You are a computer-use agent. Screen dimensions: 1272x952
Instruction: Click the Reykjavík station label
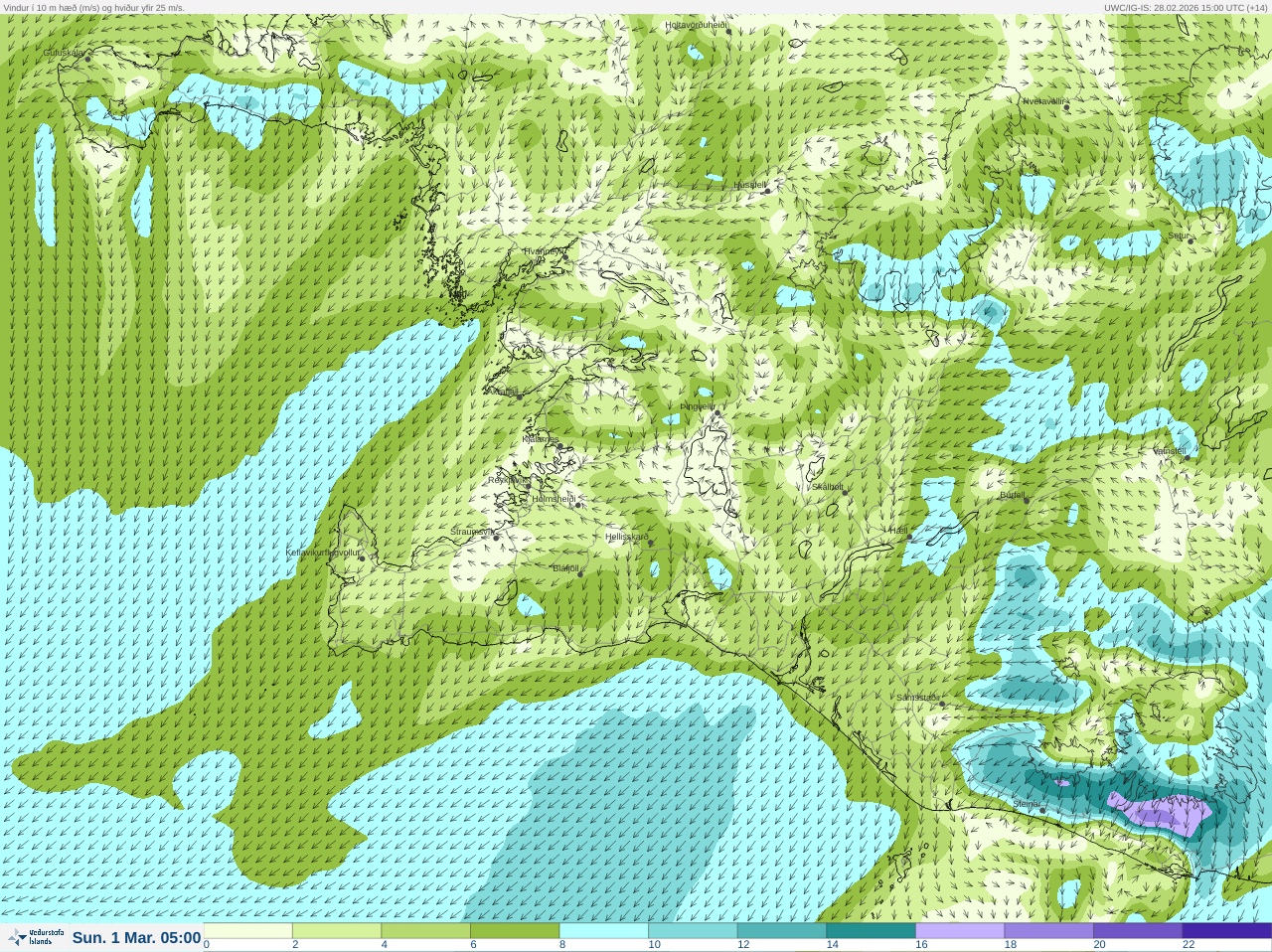tap(508, 480)
